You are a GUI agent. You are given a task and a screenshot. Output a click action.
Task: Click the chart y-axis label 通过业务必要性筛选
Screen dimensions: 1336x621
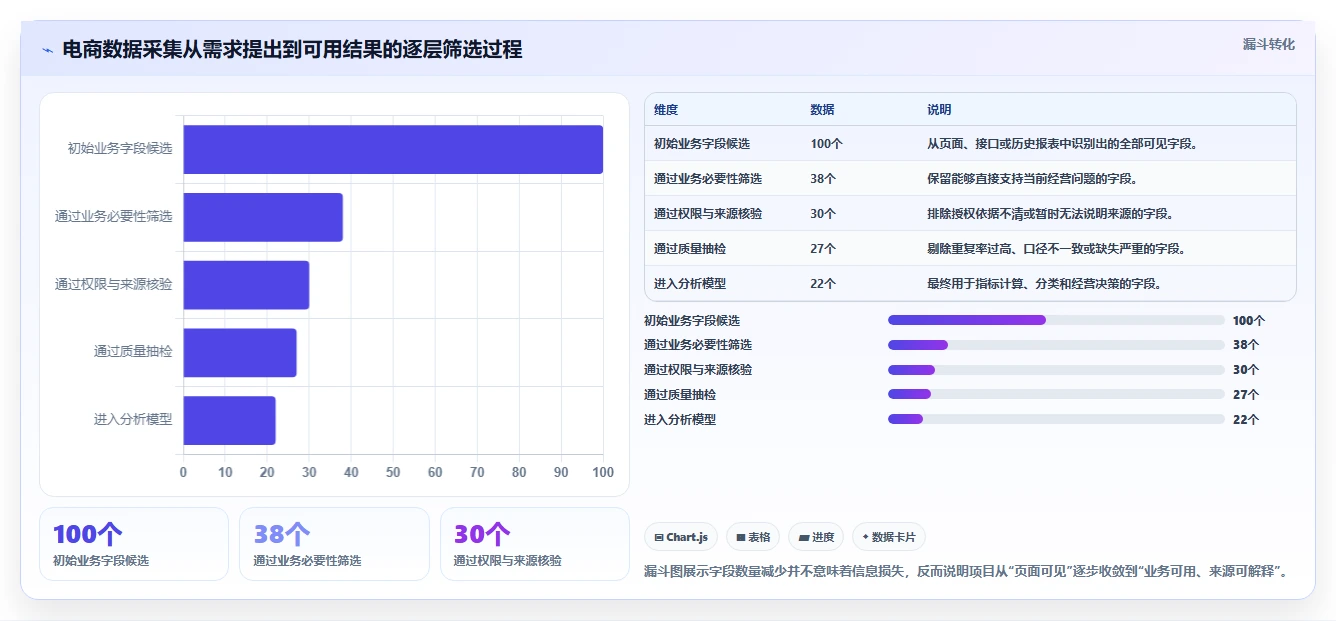point(114,217)
